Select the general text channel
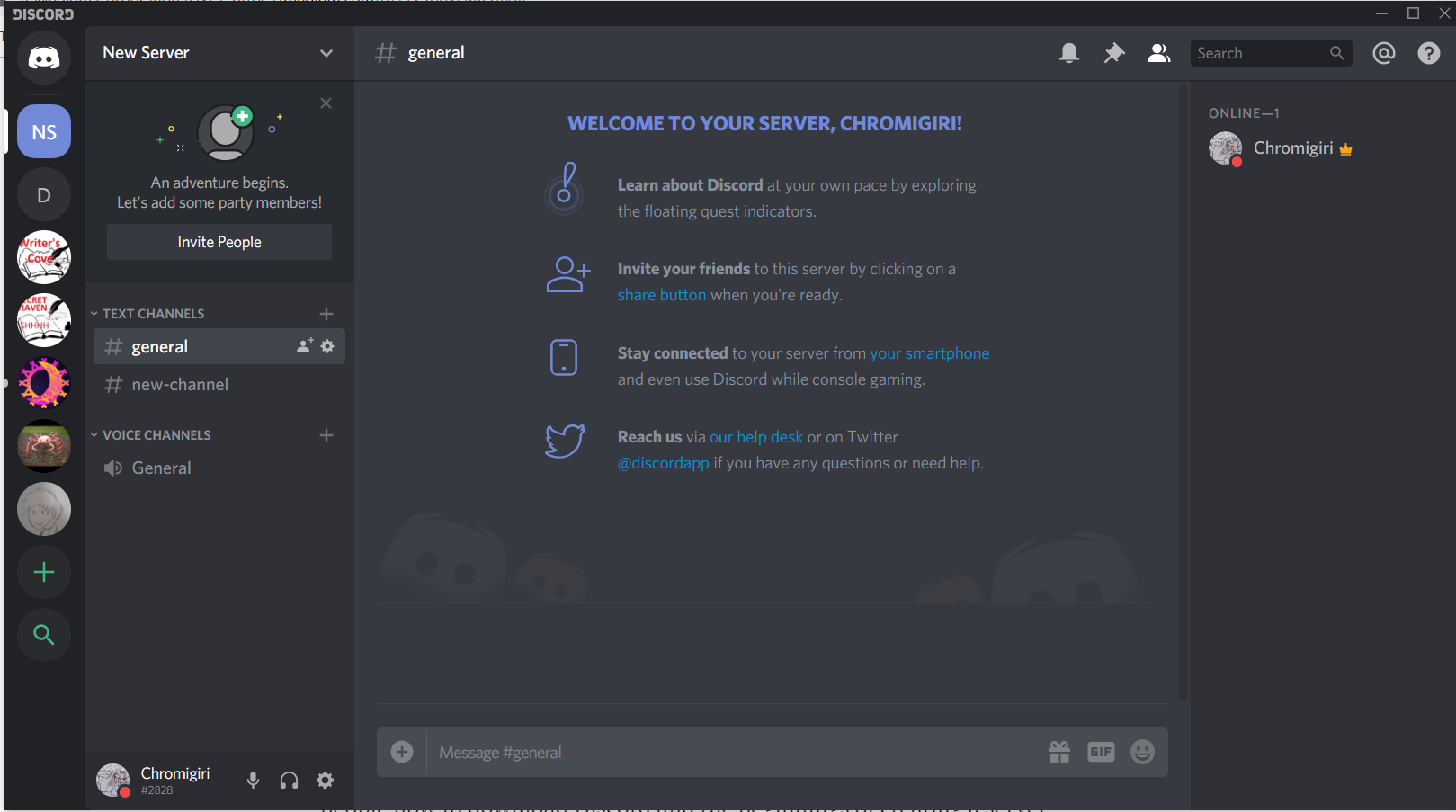This screenshot has height=812, width=1456. 219,346
